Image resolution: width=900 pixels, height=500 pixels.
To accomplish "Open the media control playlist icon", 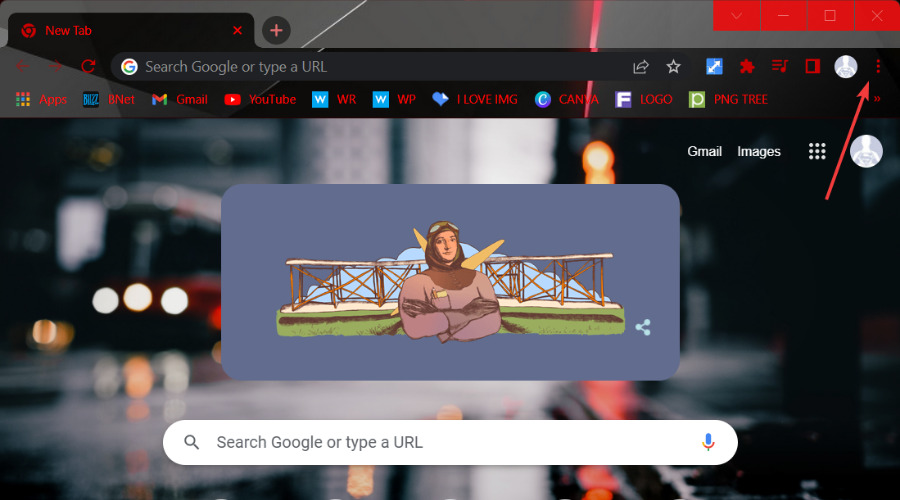I will tap(779, 67).
